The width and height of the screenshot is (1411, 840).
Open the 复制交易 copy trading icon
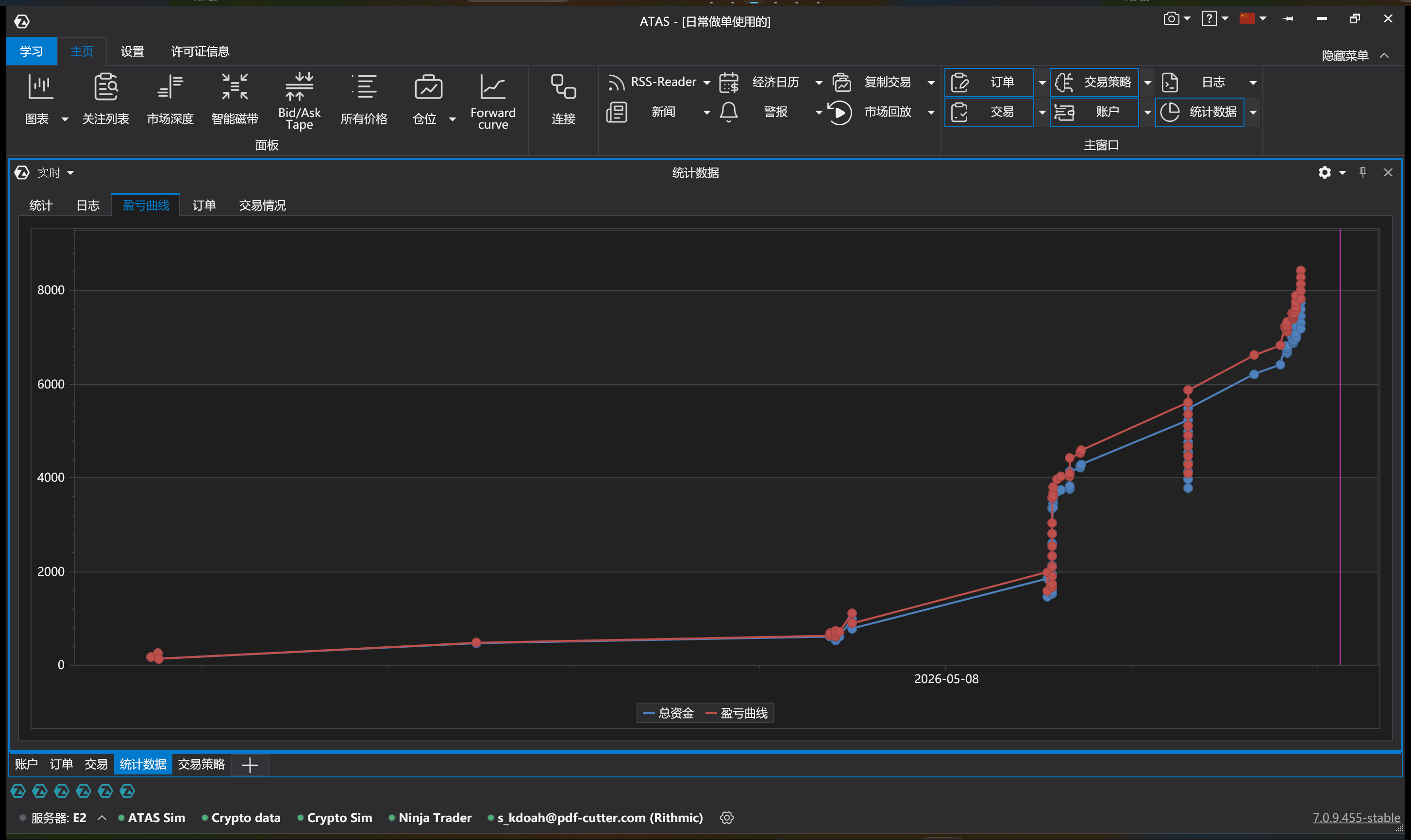(x=841, y=83)
